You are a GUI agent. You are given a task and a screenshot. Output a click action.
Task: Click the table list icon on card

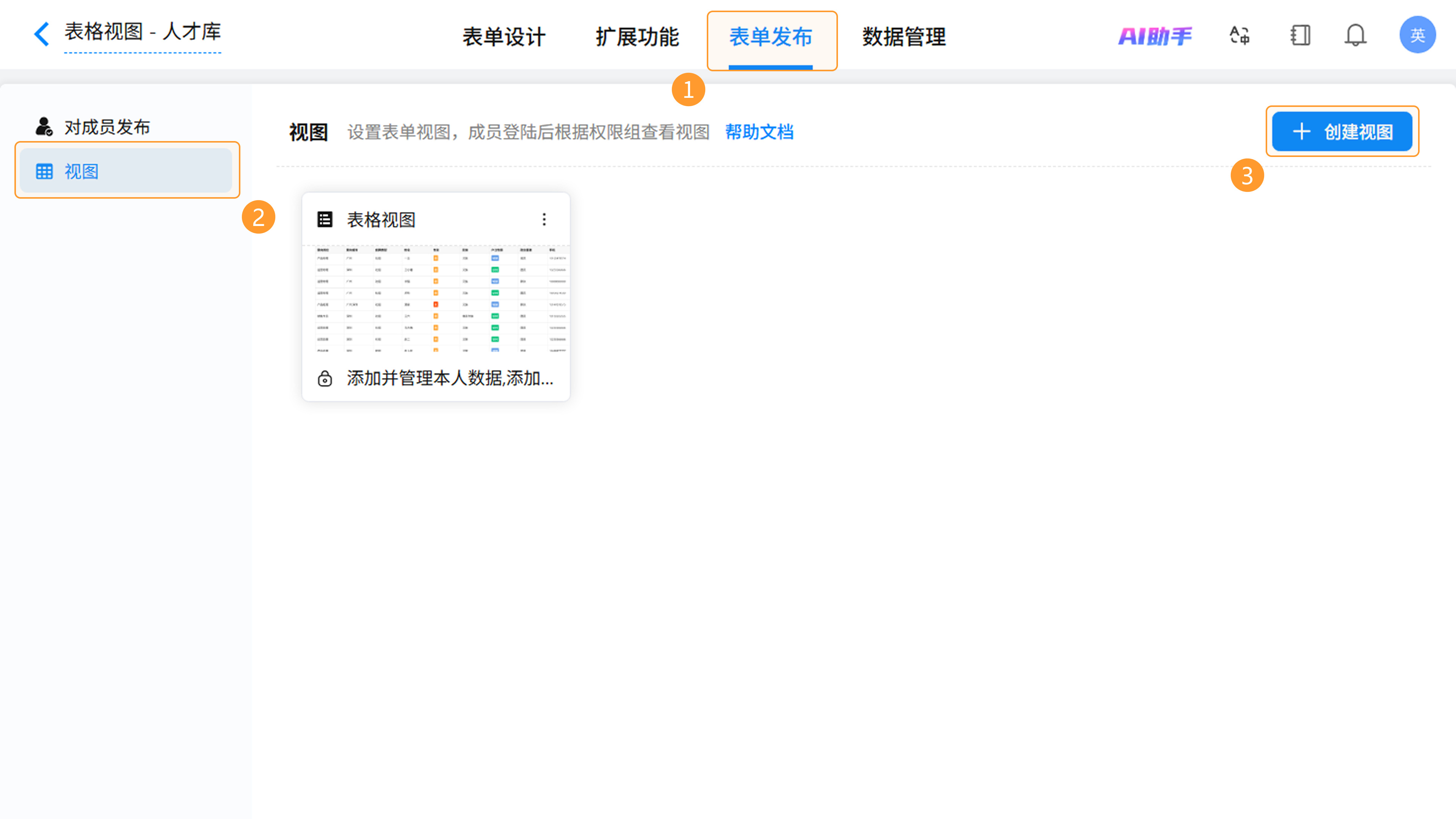325,219
